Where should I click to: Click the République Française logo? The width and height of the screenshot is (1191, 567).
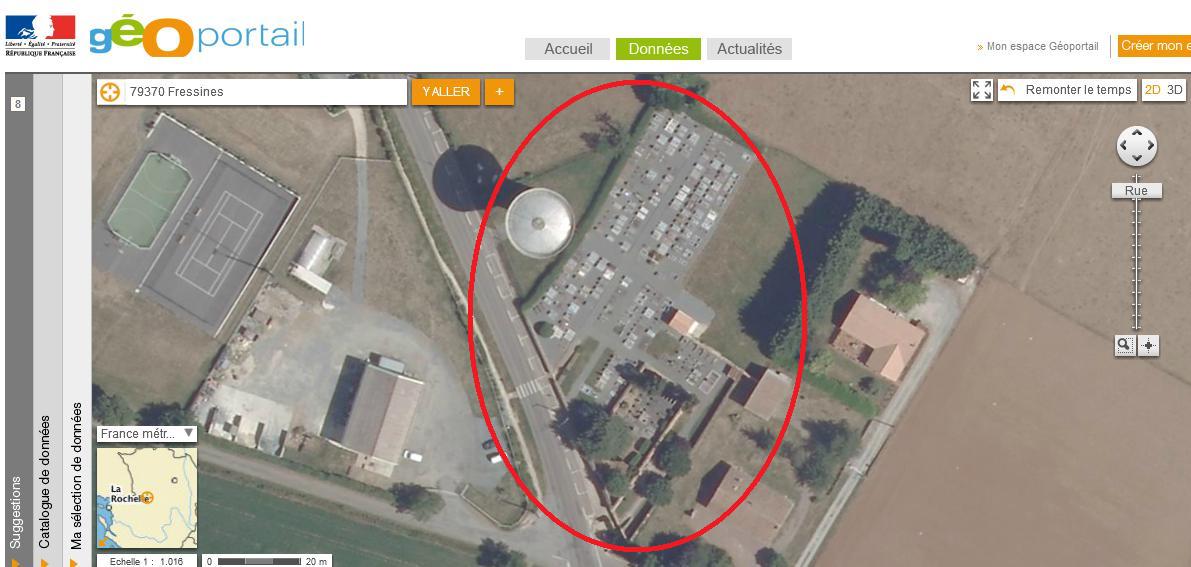(x=40, y=36)
